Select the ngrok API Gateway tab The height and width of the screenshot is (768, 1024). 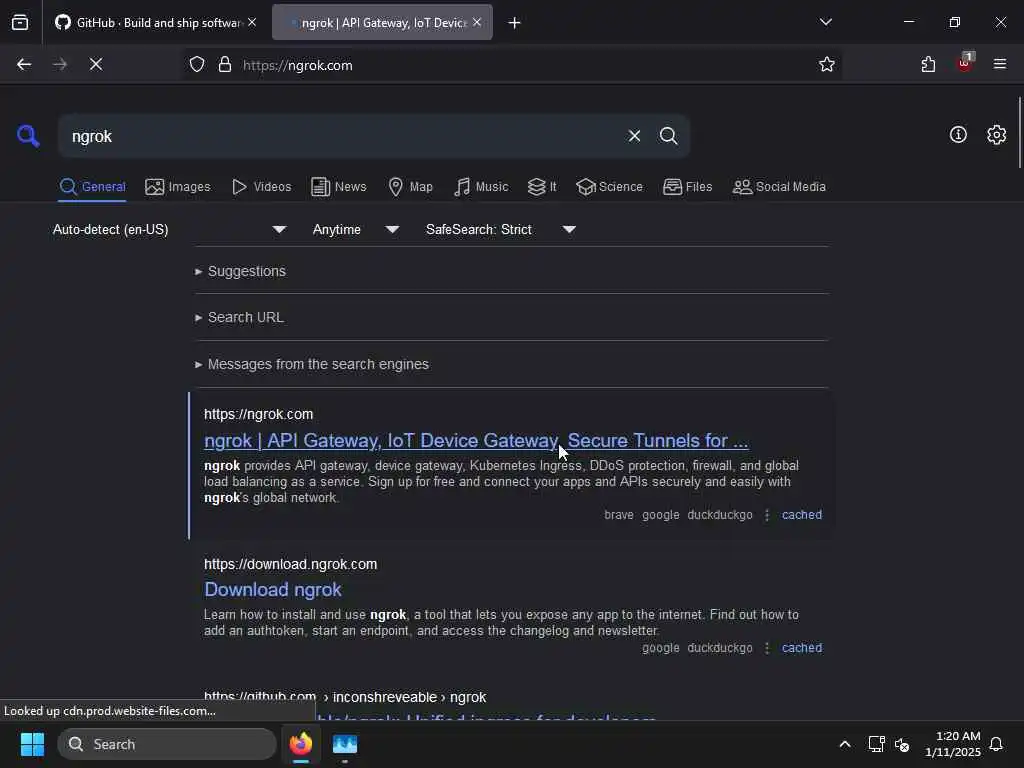[382, 23]
